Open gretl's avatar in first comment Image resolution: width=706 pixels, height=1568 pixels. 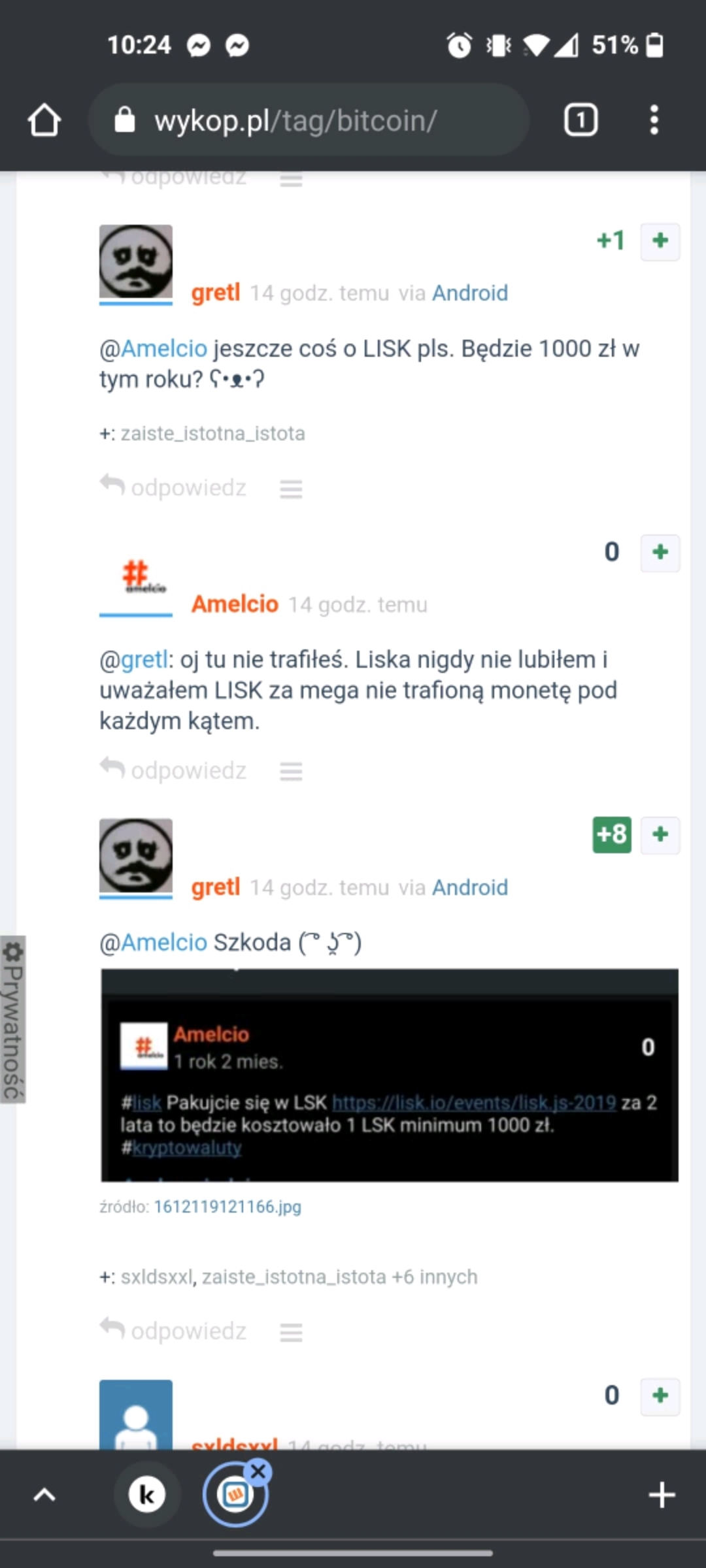point(136,263)
